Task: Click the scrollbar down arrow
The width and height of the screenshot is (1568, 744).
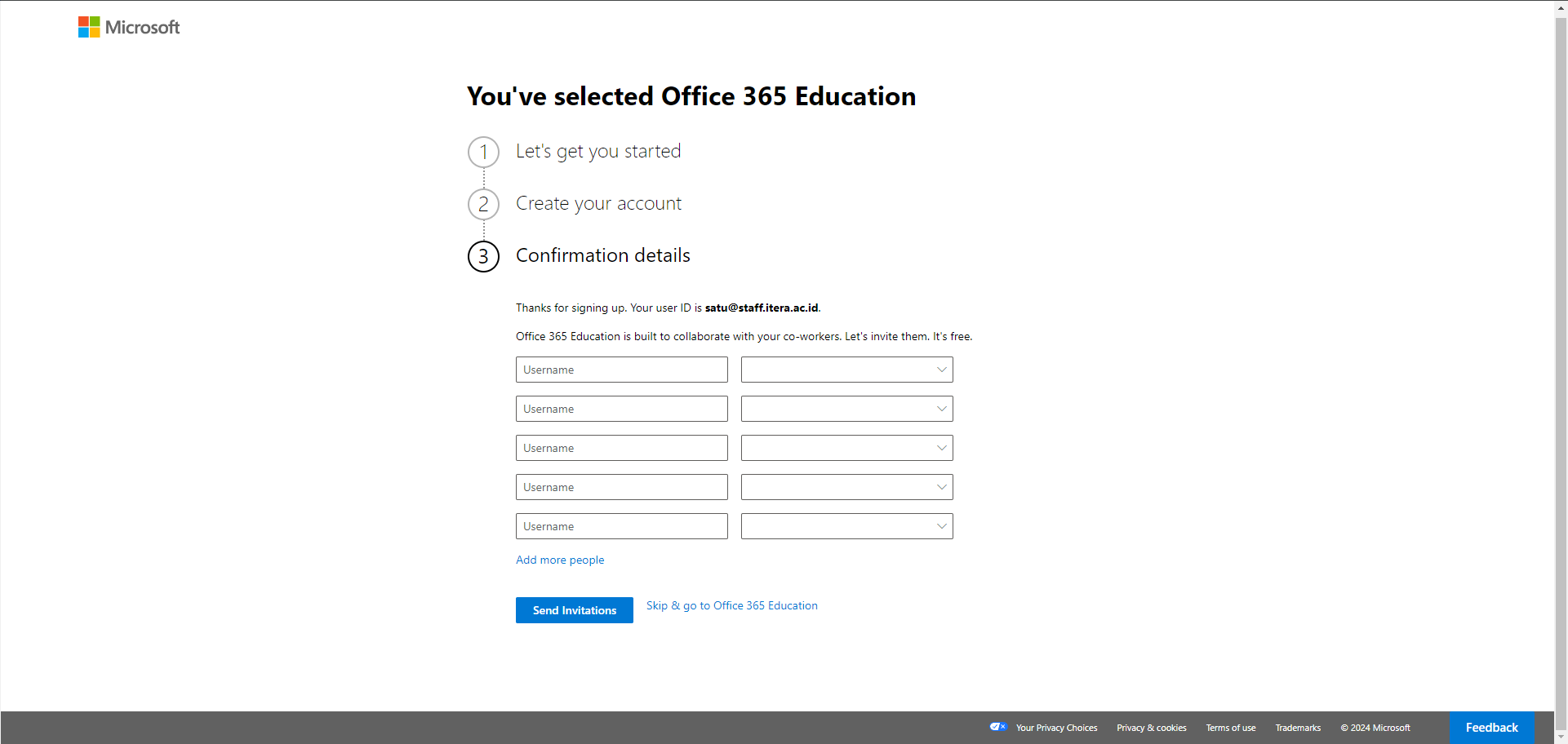Action: (x=1561, y=737)
